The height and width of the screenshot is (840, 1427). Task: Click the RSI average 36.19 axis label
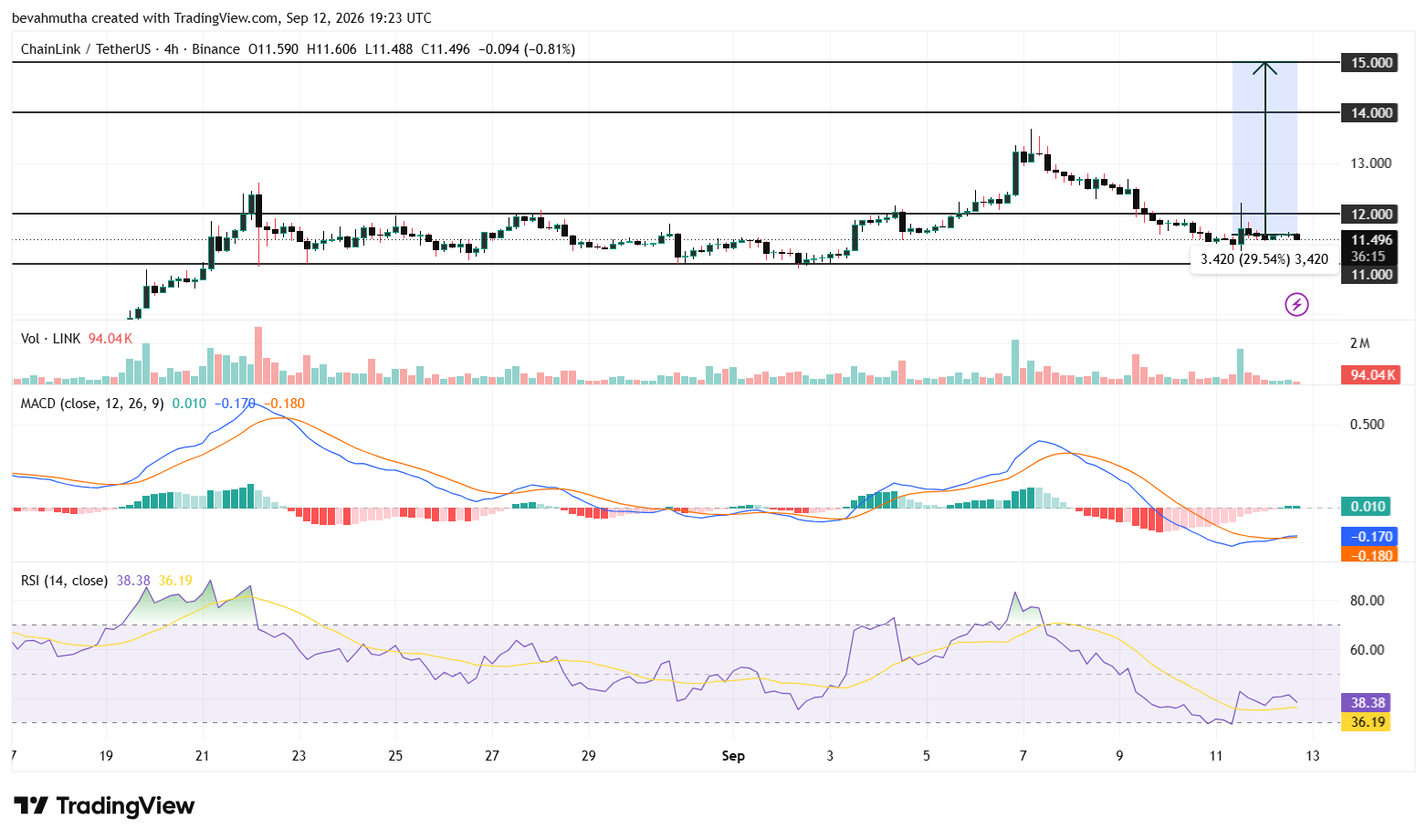1367,722
